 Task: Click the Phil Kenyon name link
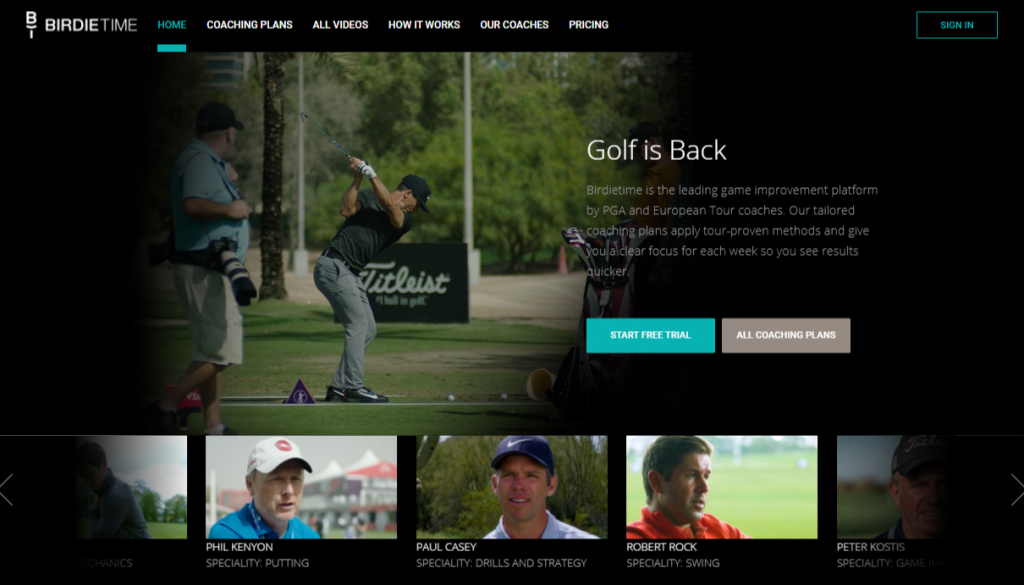239,547
